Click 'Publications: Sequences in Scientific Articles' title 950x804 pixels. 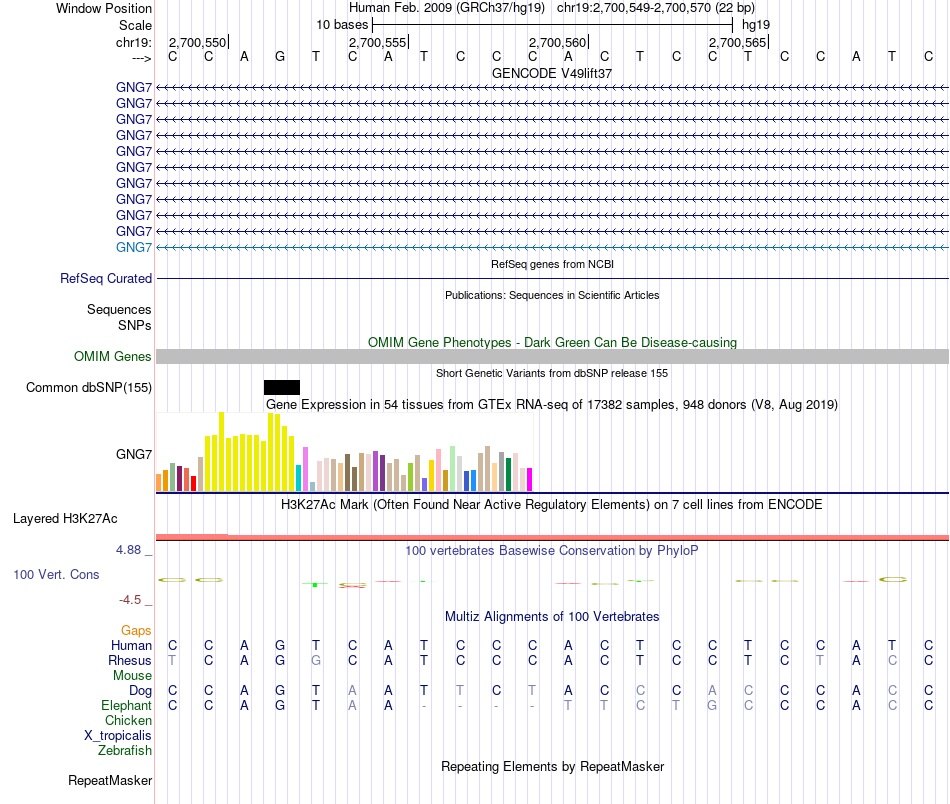pyautogui.click(x=552, y=295)
